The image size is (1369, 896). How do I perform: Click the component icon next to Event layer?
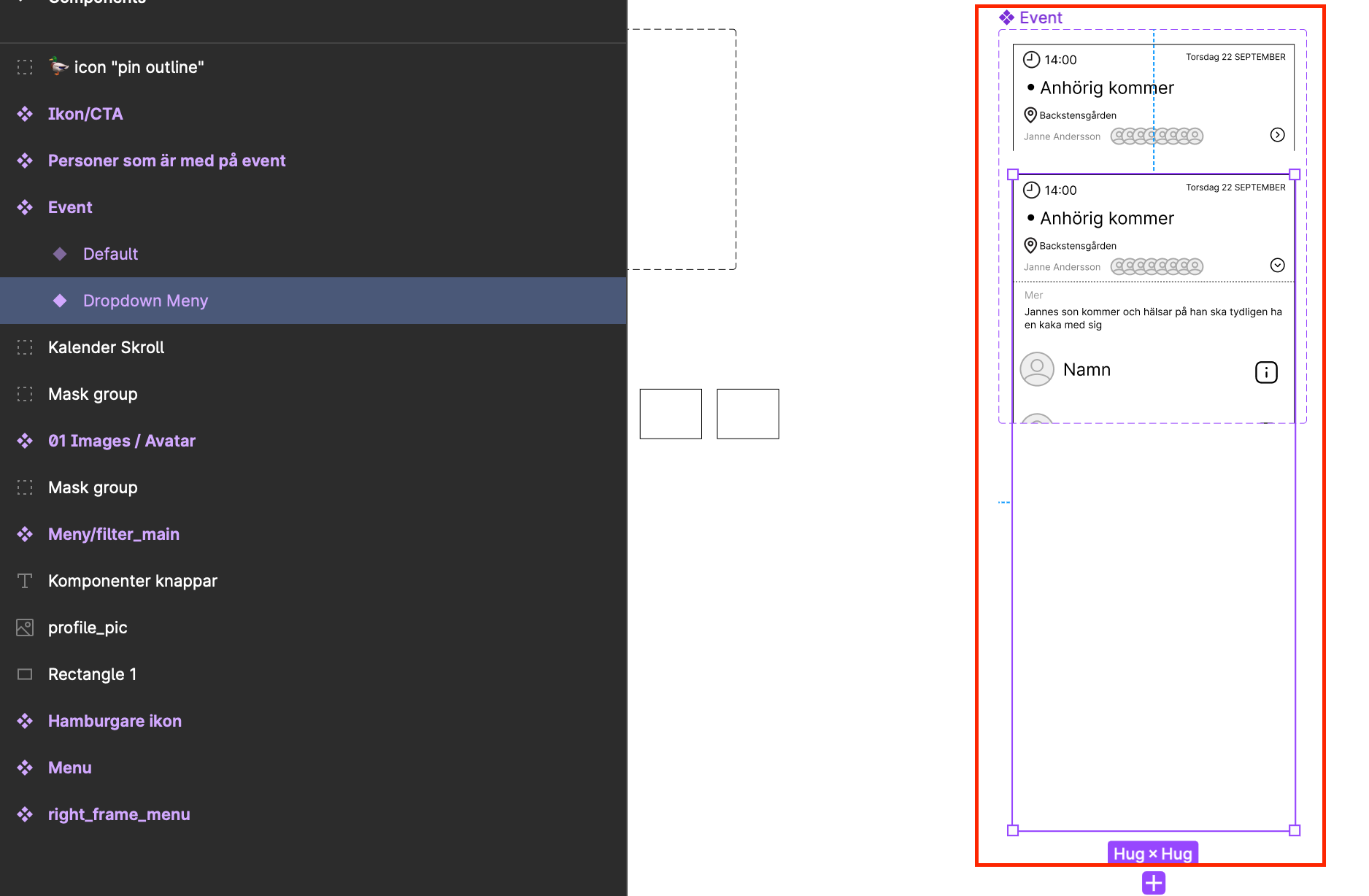25,207
